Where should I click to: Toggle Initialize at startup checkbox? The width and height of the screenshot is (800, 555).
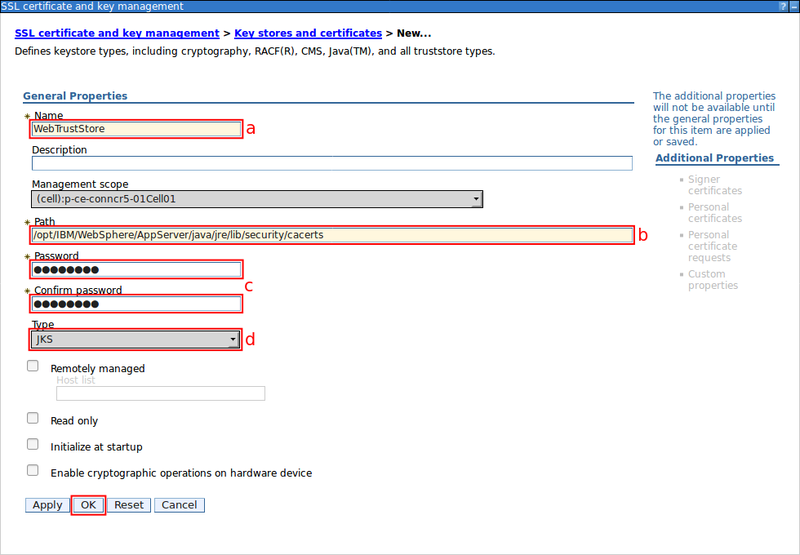click(x=33, y=445)
